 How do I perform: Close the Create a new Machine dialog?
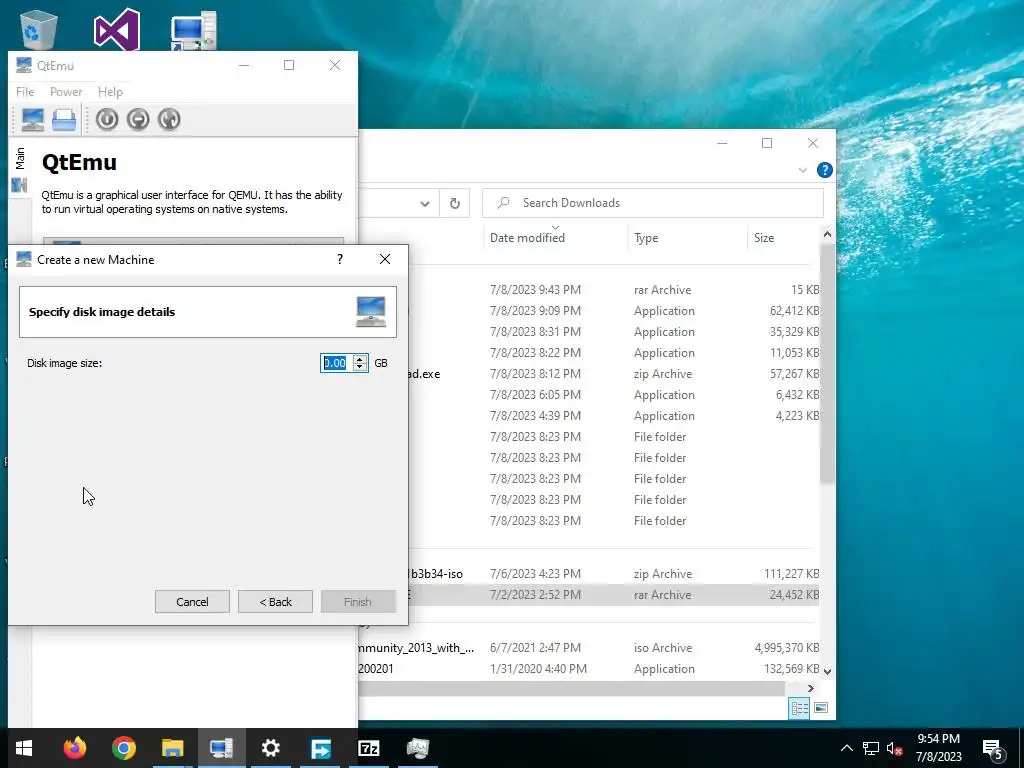point(385,259)
